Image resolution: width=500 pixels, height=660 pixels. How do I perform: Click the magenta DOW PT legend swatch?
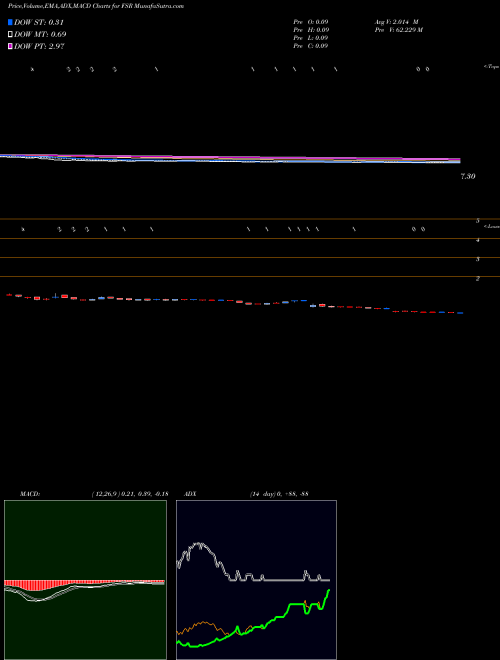pos(10,46)
